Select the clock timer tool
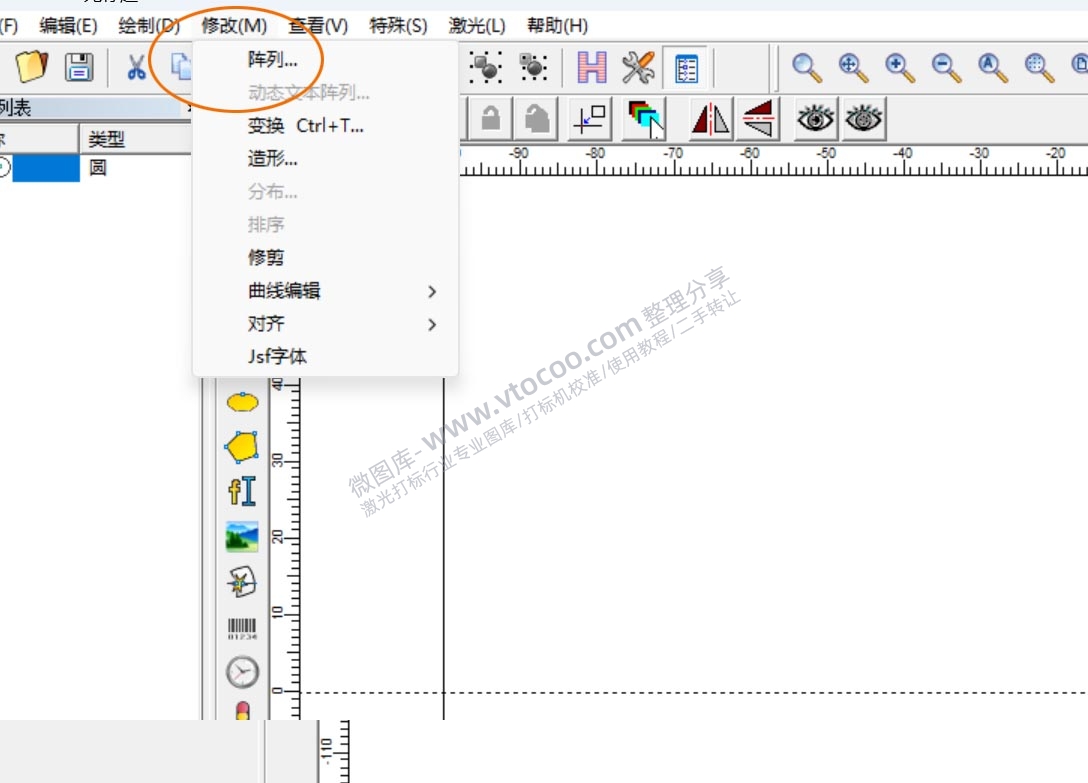This screenshot has width=1088, height=783. [x=242, y=672]
